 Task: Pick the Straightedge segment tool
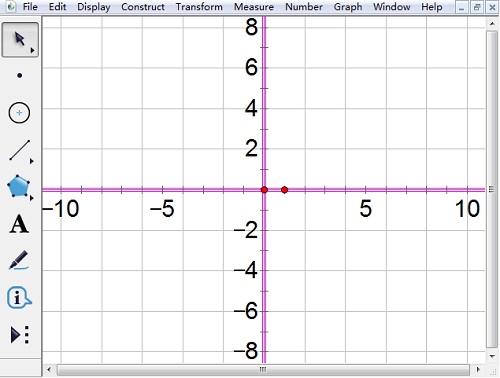(20, 150)
